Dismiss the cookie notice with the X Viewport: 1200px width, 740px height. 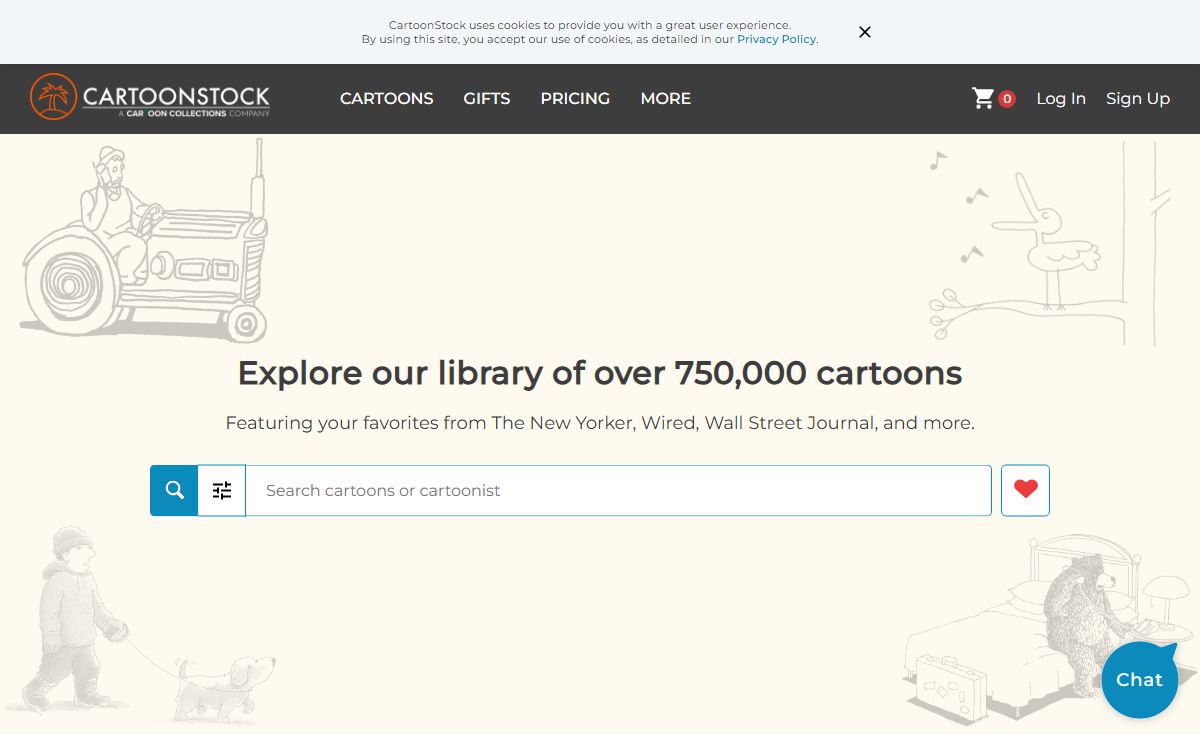click(865, 32)
